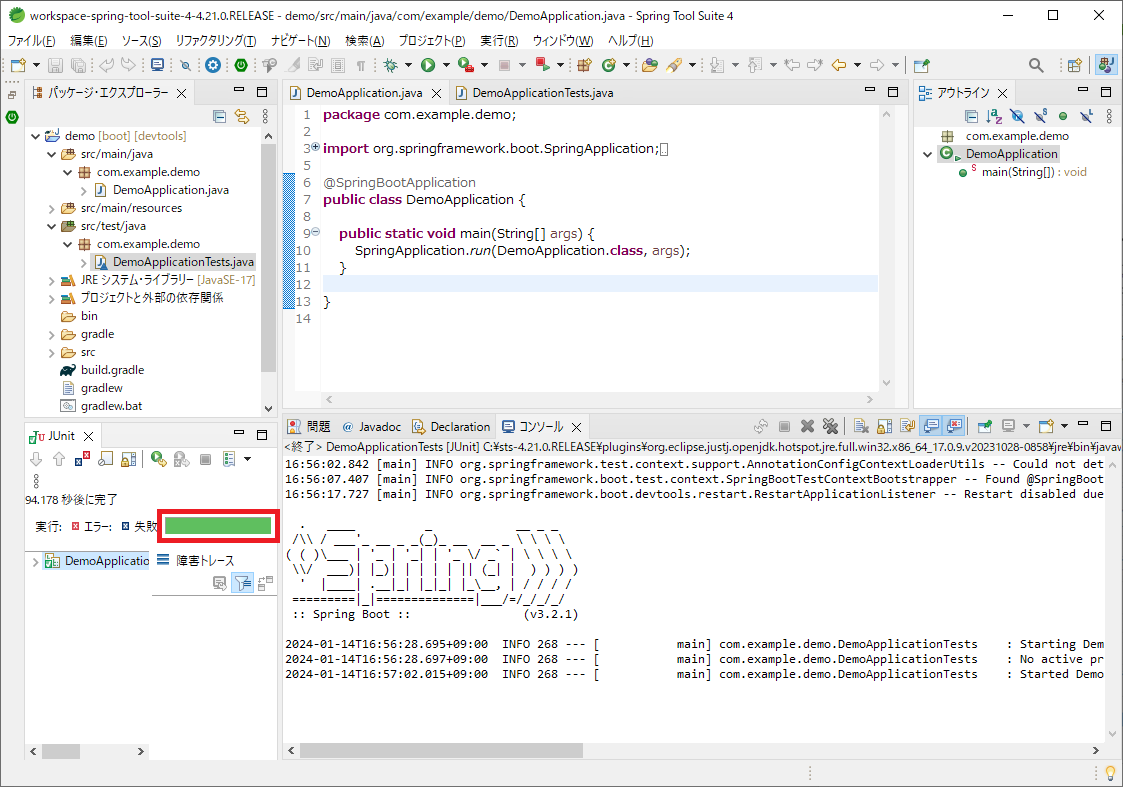Click the Debug icon on main toolbar
The width and height of the screenshot is (1123, 787).
pos(391,64)
